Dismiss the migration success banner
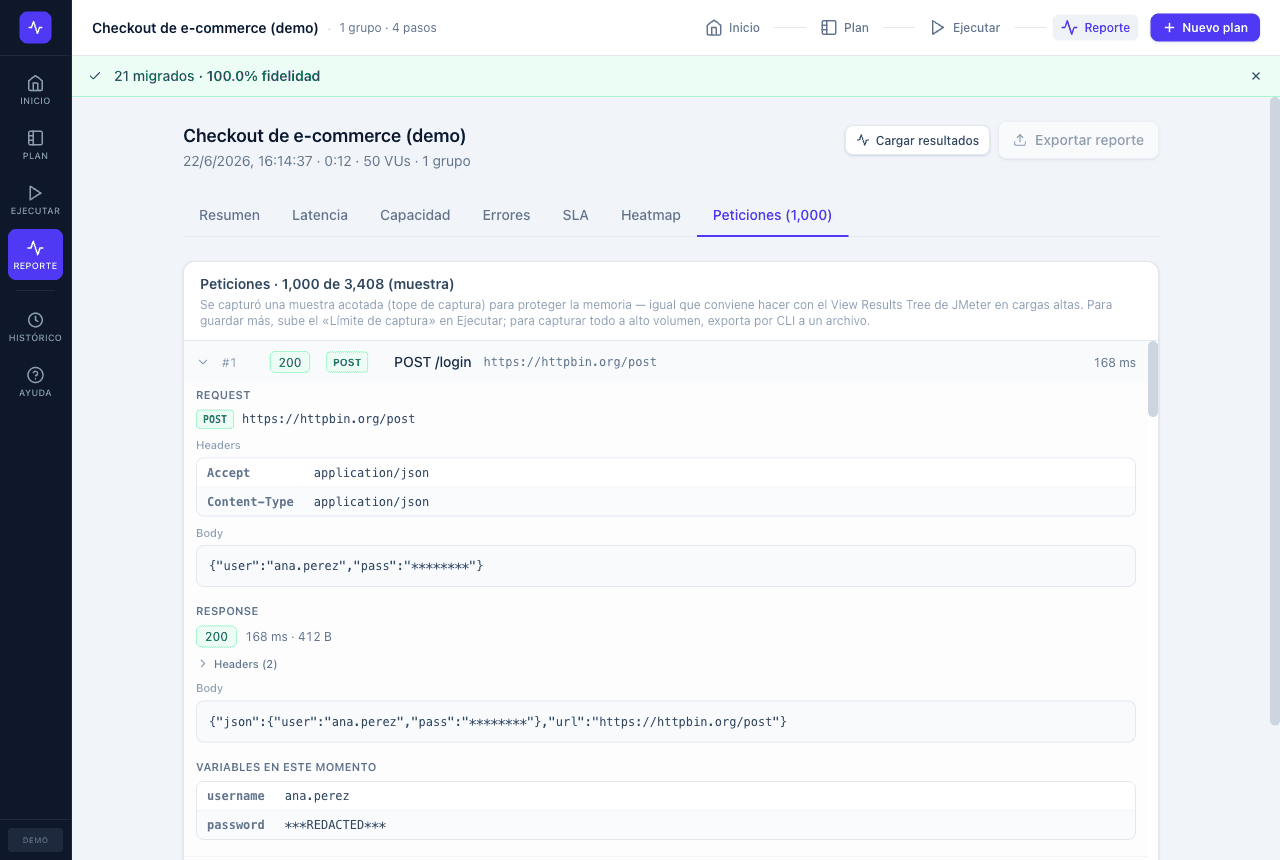 pos(1256,76)
